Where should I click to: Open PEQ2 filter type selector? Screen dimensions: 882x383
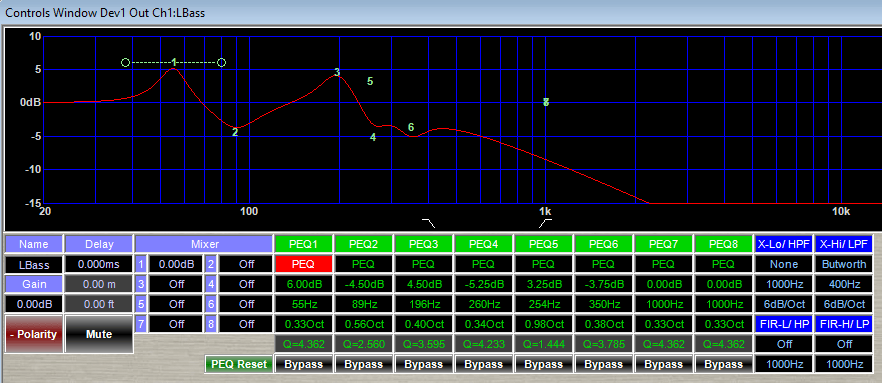click(x=363, y=264)
